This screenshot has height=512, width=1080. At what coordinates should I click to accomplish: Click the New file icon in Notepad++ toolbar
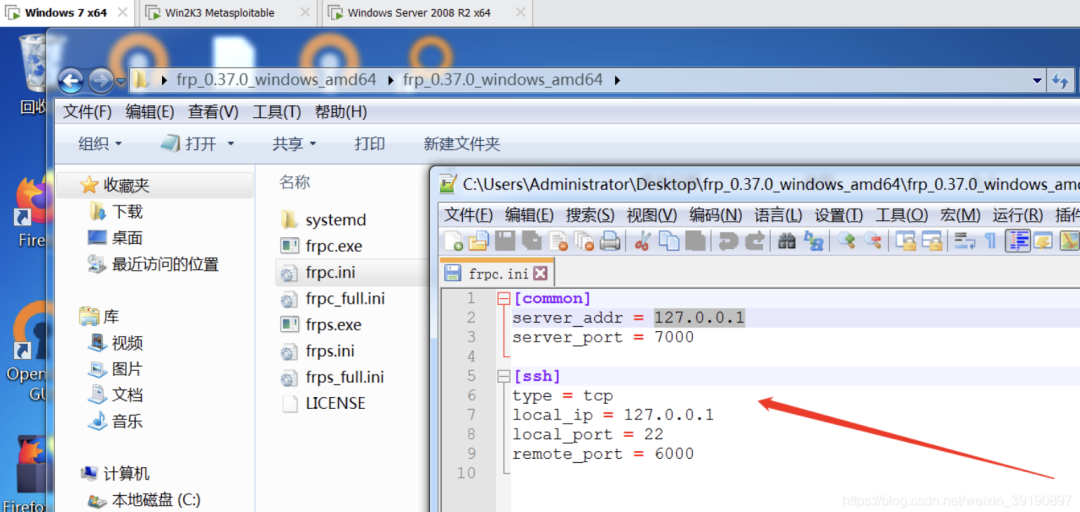(453, 240)
